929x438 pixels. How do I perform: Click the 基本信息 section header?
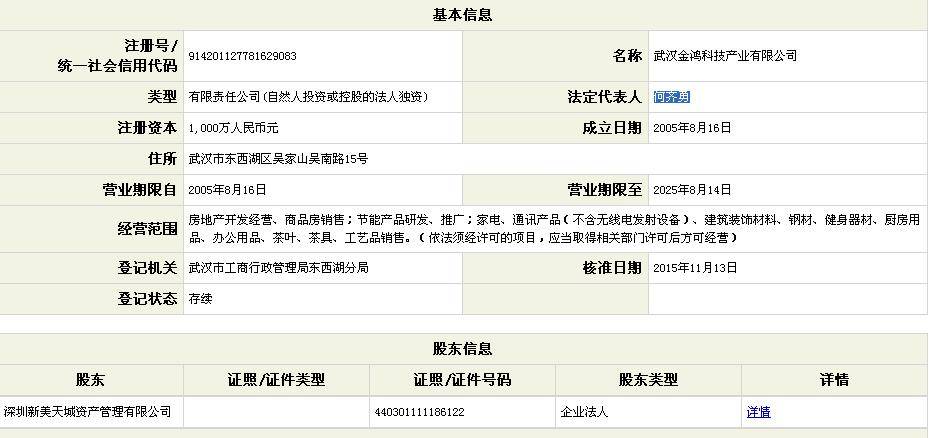tap(462, 15)
